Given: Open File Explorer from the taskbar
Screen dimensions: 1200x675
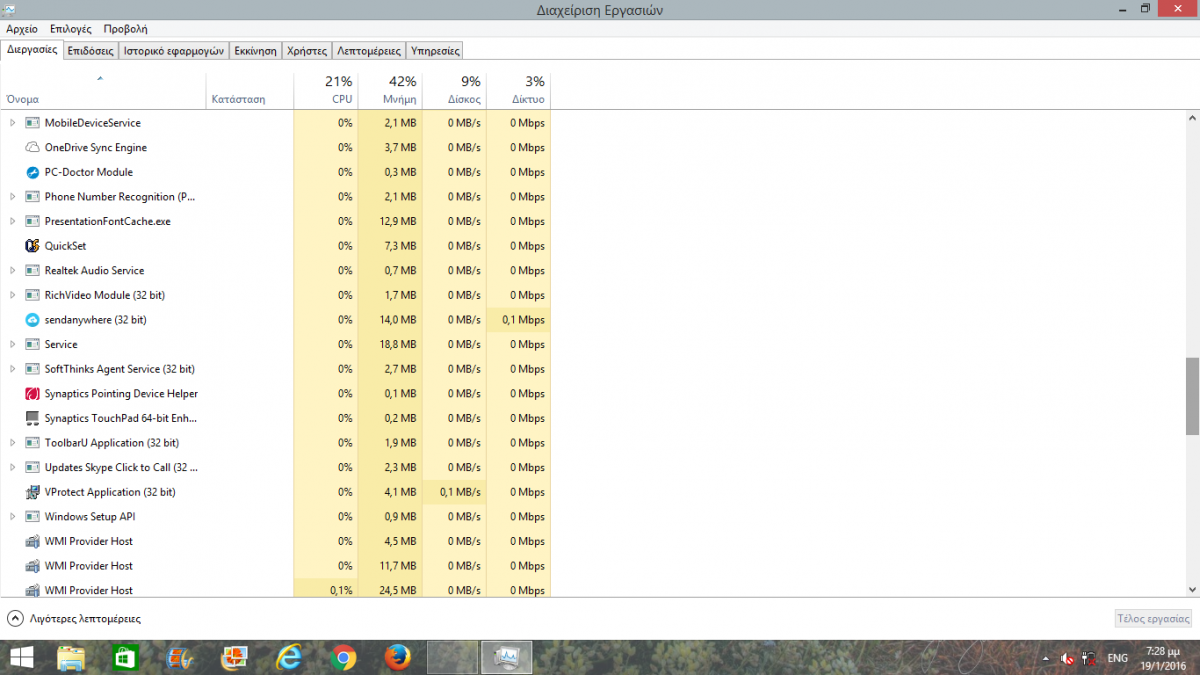Looking at the screenshot, I should click(x=71, y=657).
